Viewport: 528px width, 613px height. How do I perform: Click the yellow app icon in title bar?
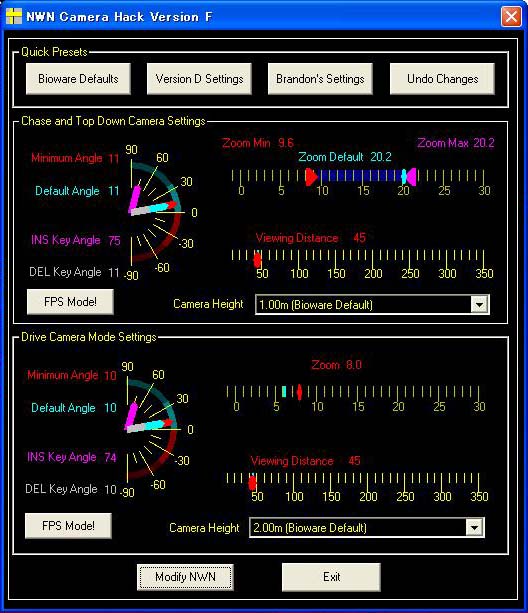click(14, 16)
